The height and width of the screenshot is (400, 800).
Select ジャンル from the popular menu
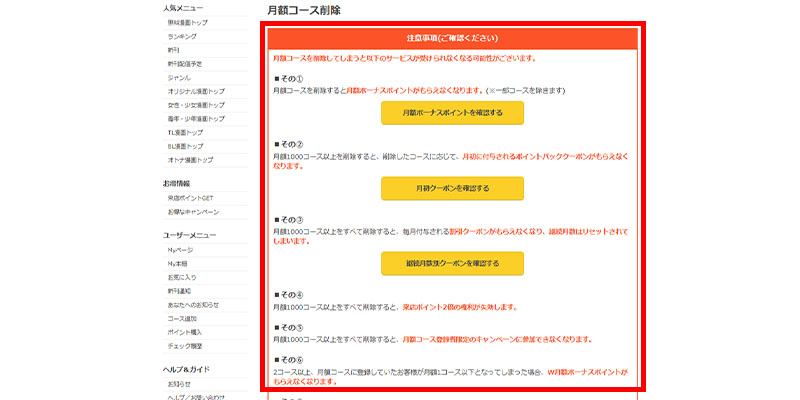[180, 77]
